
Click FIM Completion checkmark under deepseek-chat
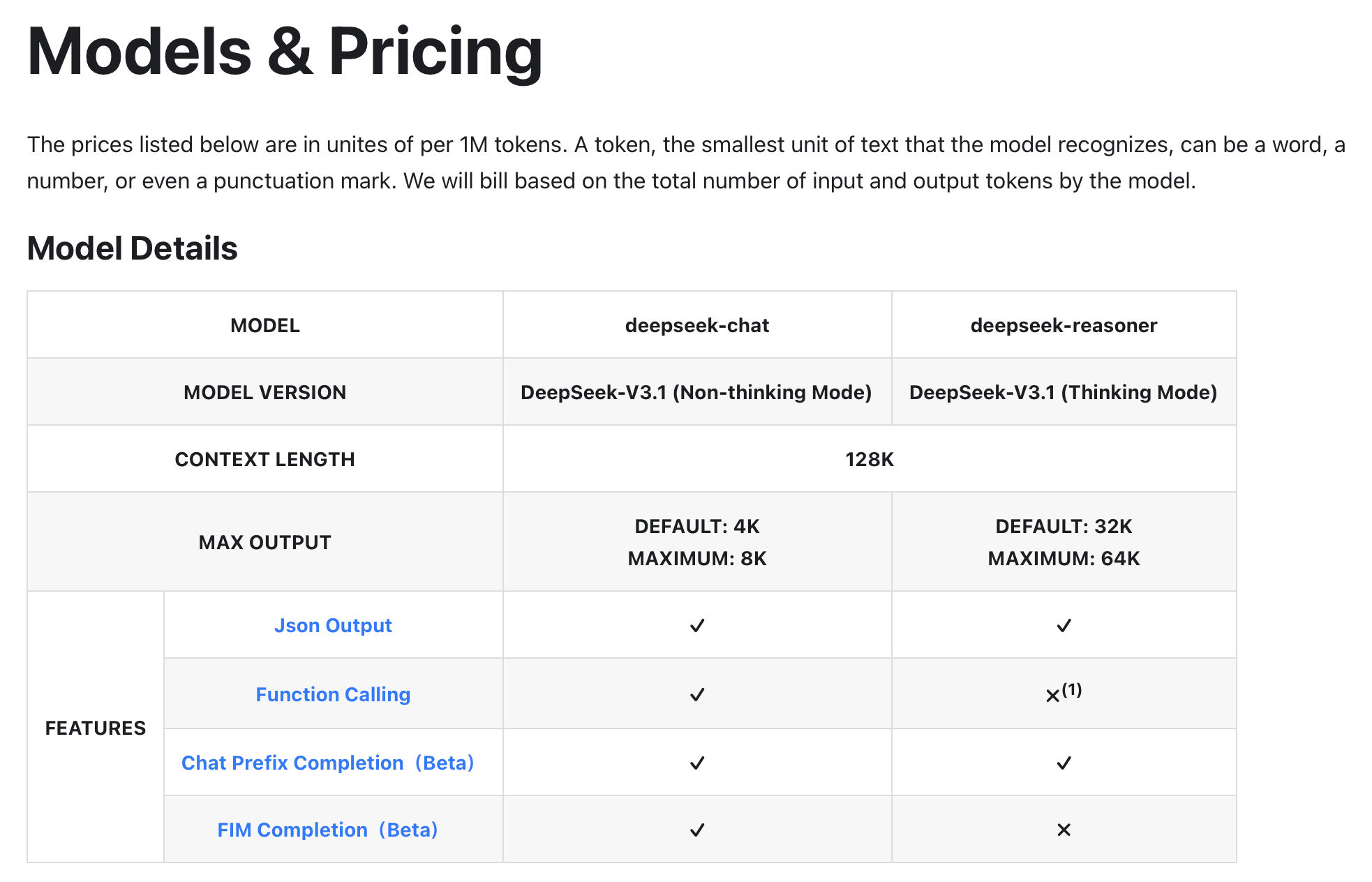click(x=697, y=830)
